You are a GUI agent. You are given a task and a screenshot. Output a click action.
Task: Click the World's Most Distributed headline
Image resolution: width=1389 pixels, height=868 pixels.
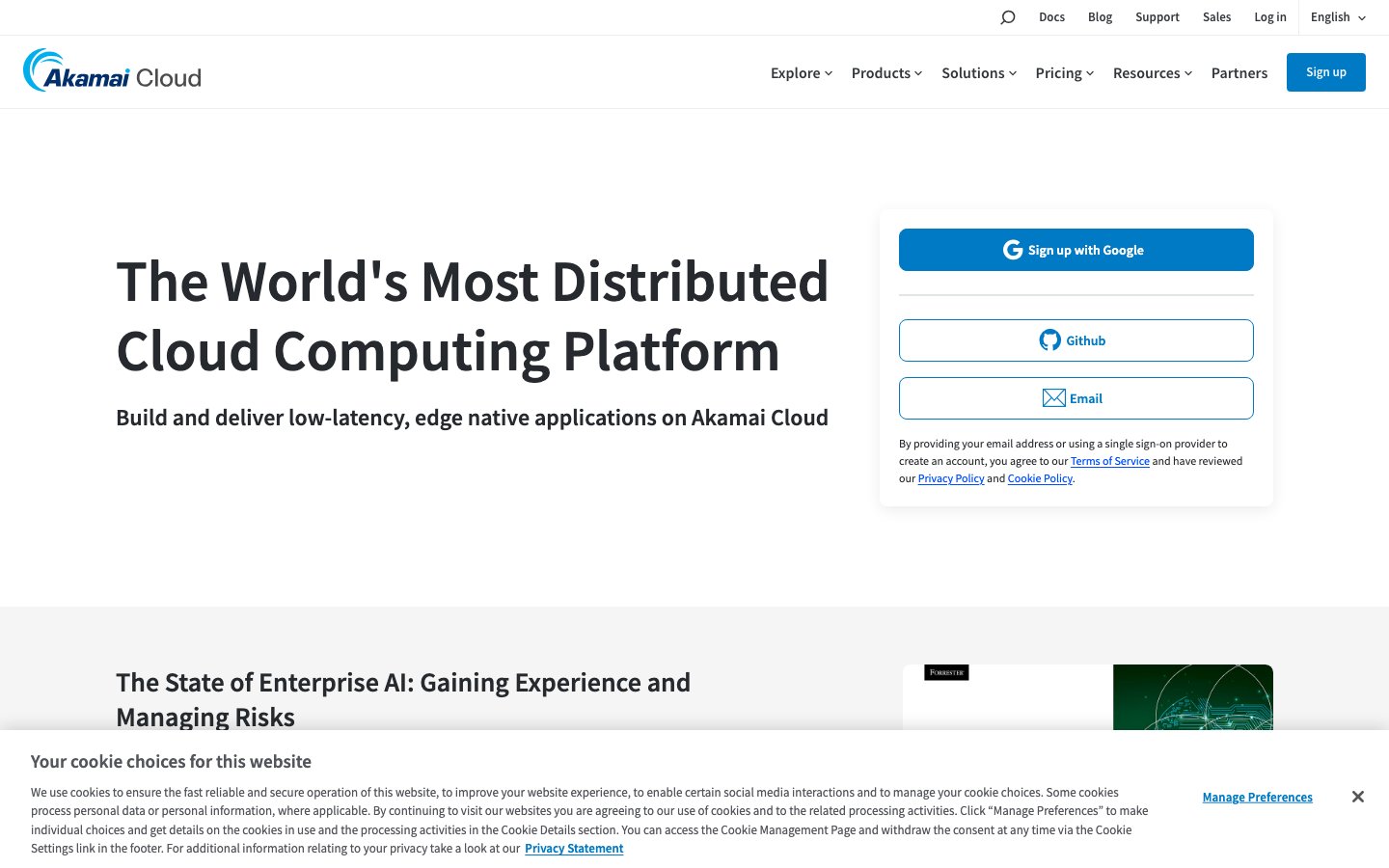(x=473, y=316)
